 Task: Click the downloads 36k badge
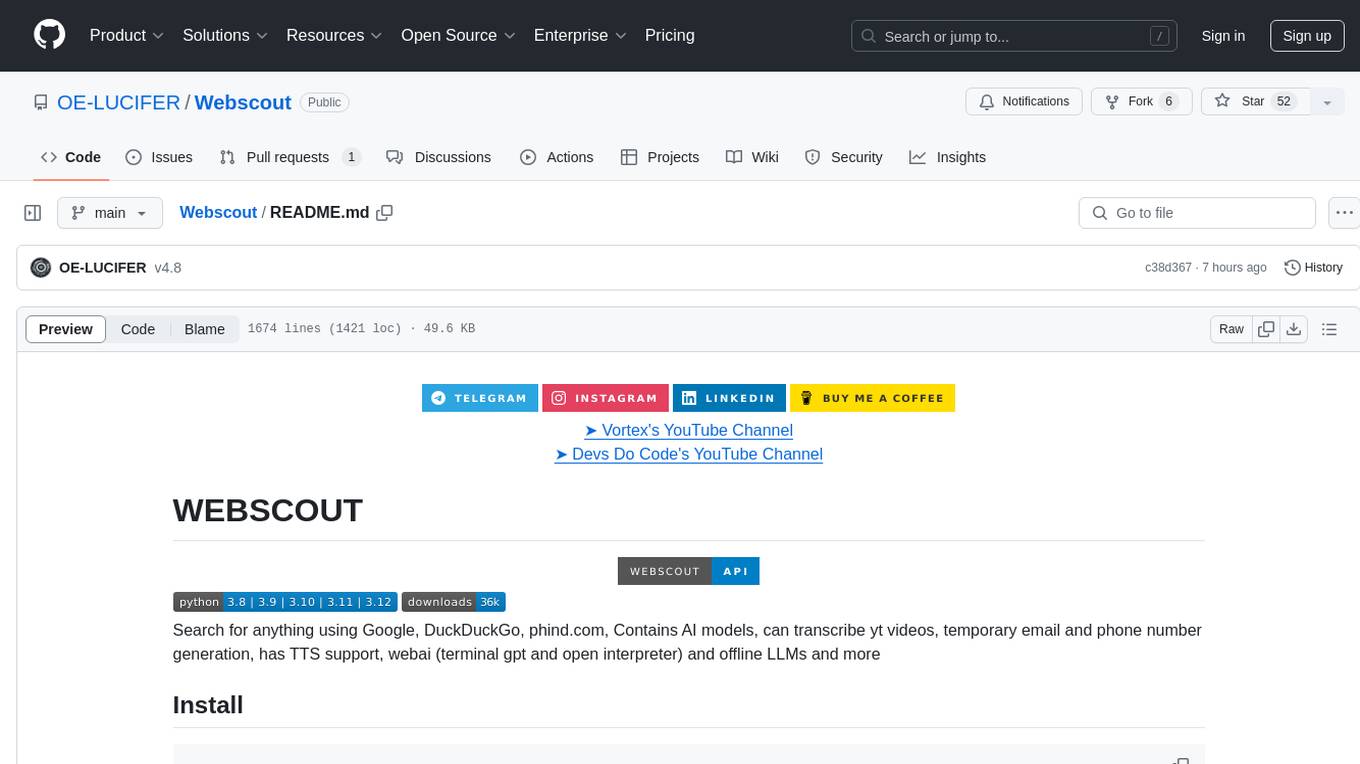[453, 602]
